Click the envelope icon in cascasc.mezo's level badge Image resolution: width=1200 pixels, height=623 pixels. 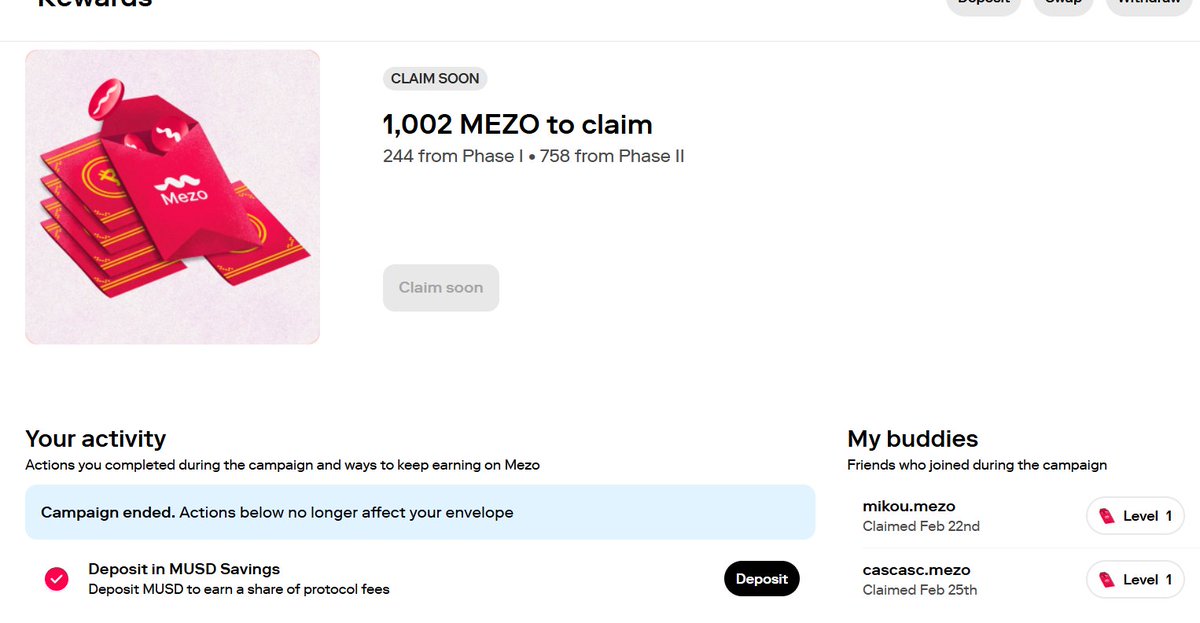pyautogui.click(x=1106, y=580)
